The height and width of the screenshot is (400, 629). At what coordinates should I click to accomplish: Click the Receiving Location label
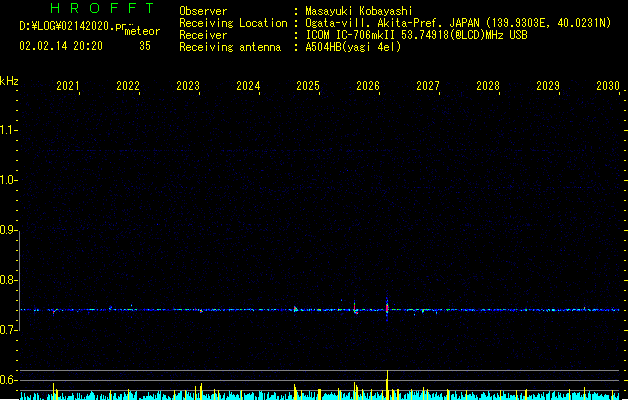point(233,23)
